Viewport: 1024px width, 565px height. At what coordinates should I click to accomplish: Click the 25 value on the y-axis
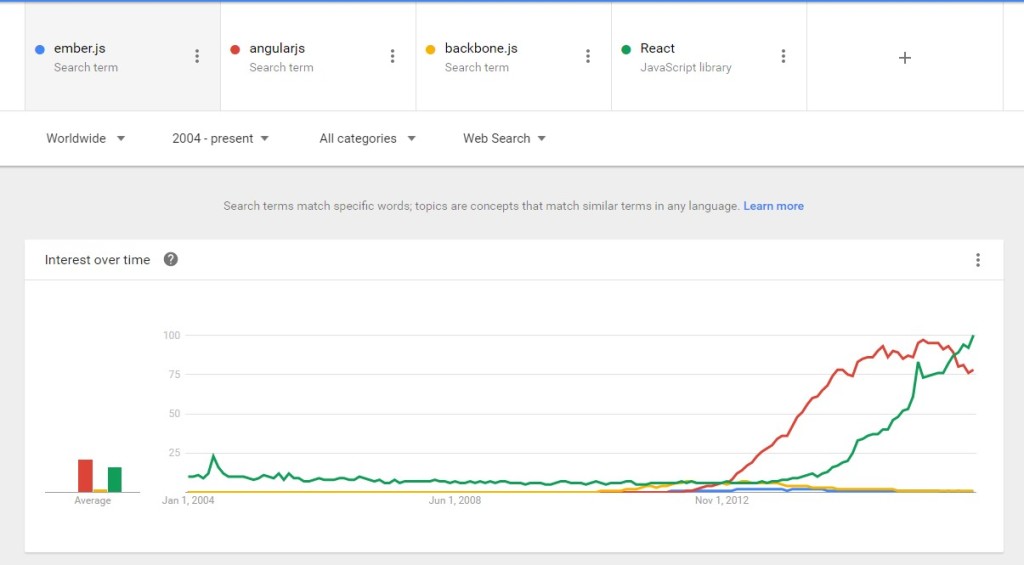pyautogui.click(x=174, y=453)
